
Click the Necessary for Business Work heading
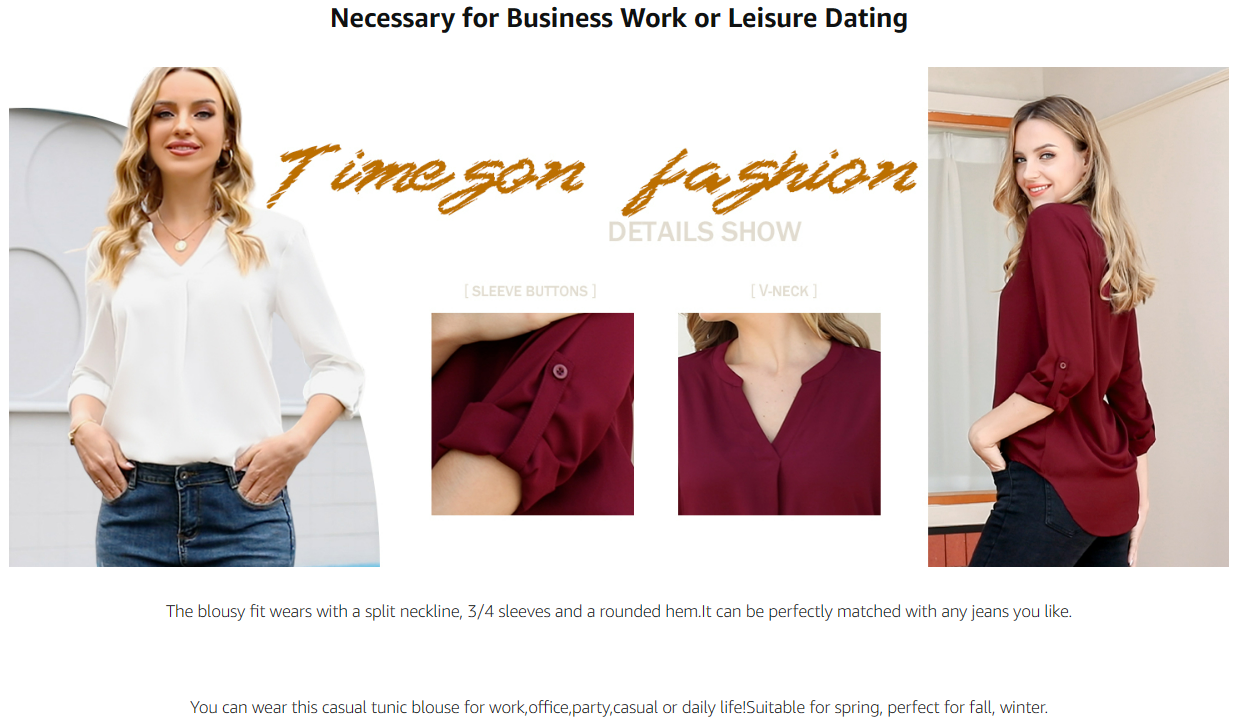619,18
